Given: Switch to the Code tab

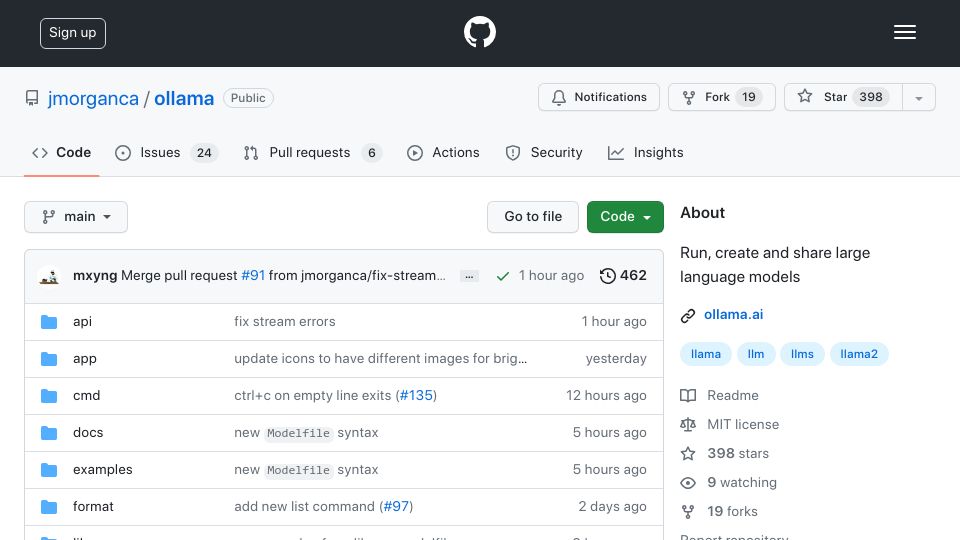Looking at the screenshot, I should [61, 152].
